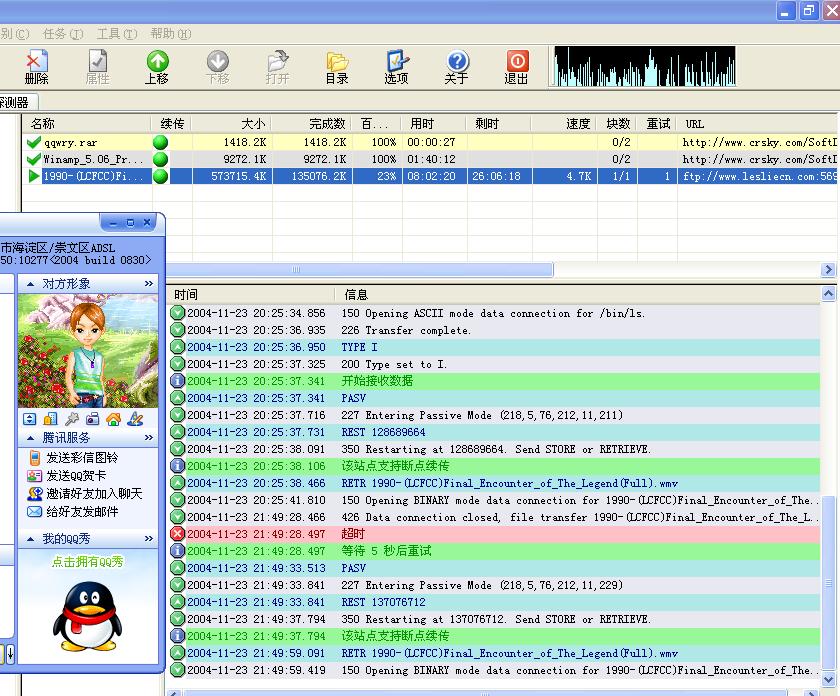840x696 pixels.
Task: Sort tasks by the 名称 column header
Action: click(x=87, y=124)
